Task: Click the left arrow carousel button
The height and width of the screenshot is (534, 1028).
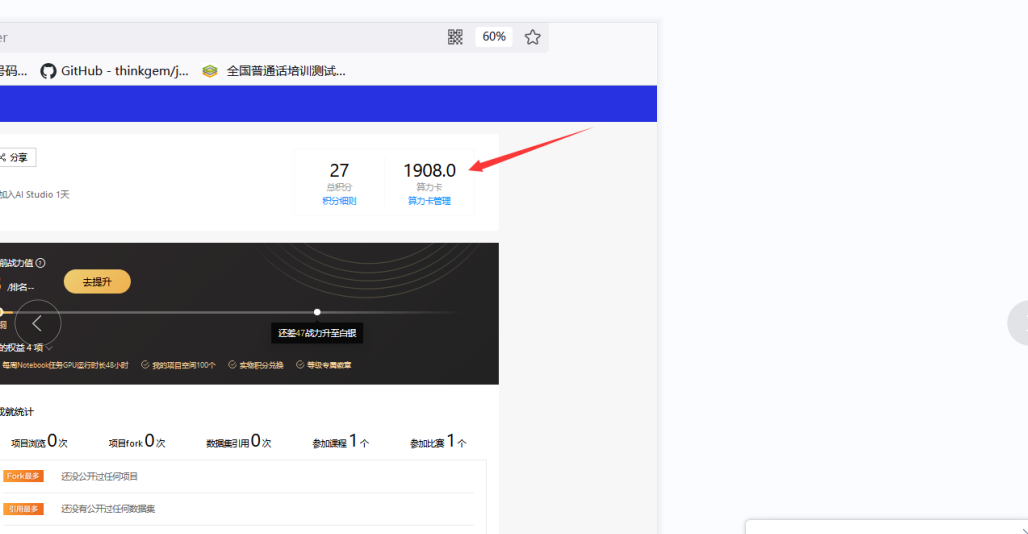Action: coord(38,323)
